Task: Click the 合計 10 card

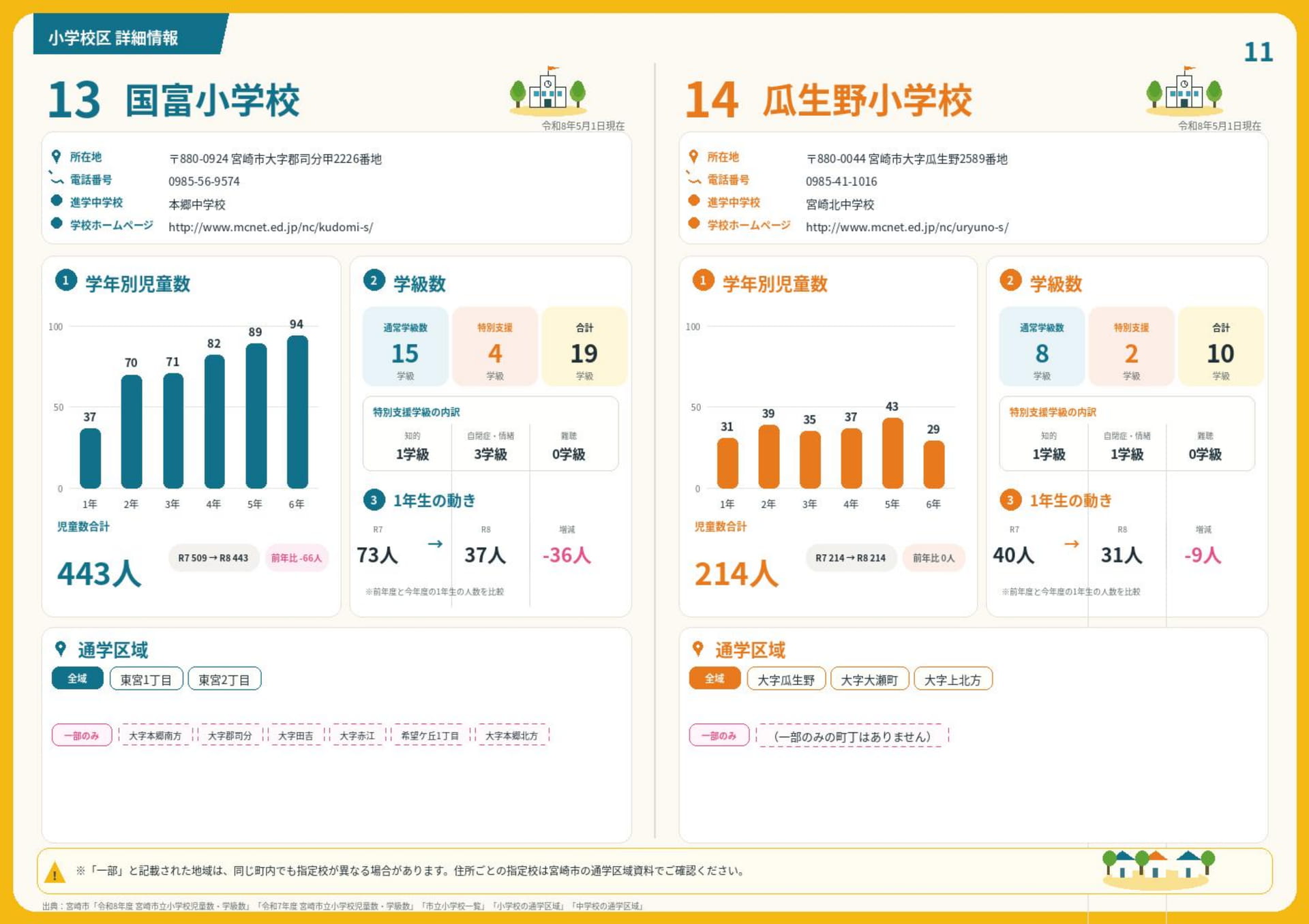Action: click(x=1221, y=347)
